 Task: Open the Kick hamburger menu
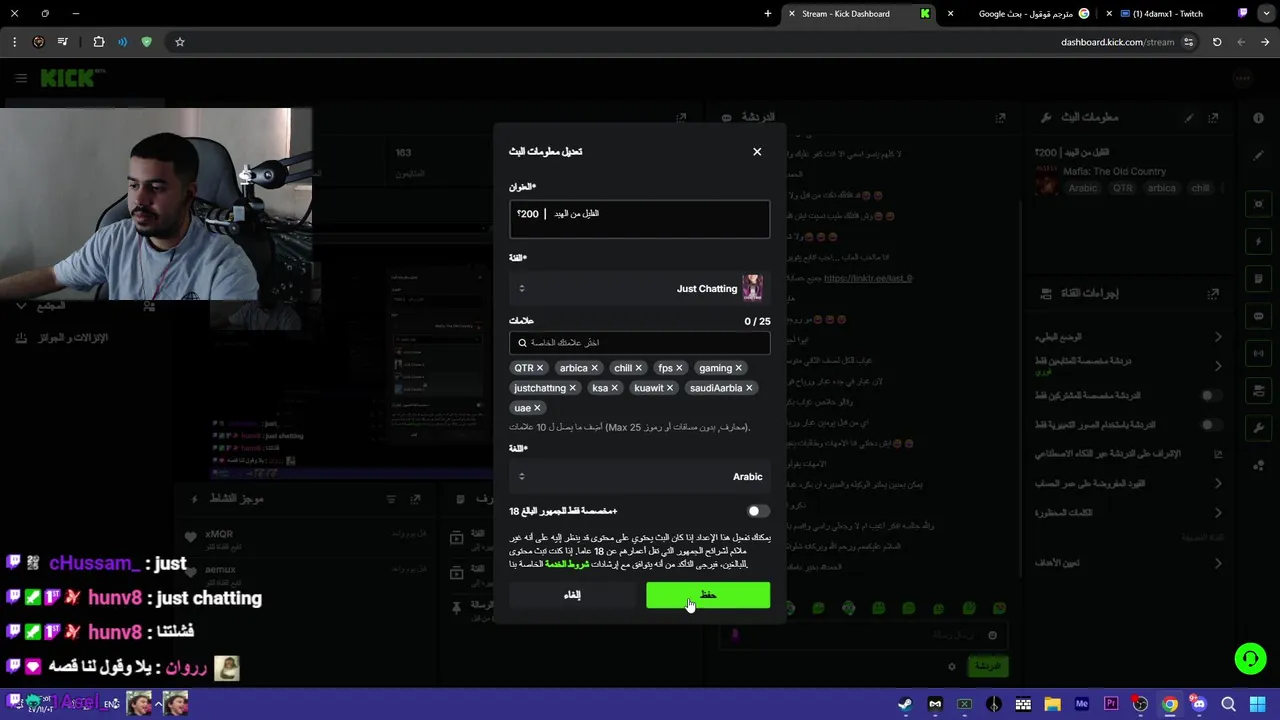tap(20, 78)
